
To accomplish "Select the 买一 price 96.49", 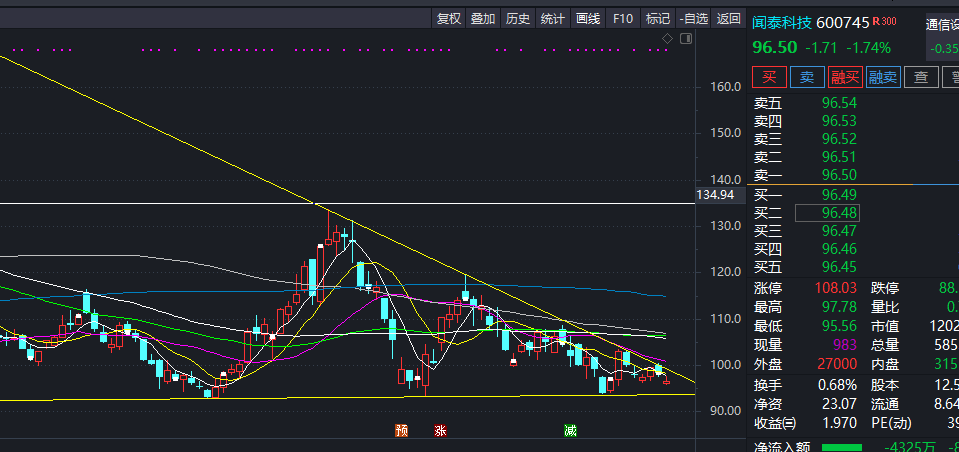I will click(839, 195).
